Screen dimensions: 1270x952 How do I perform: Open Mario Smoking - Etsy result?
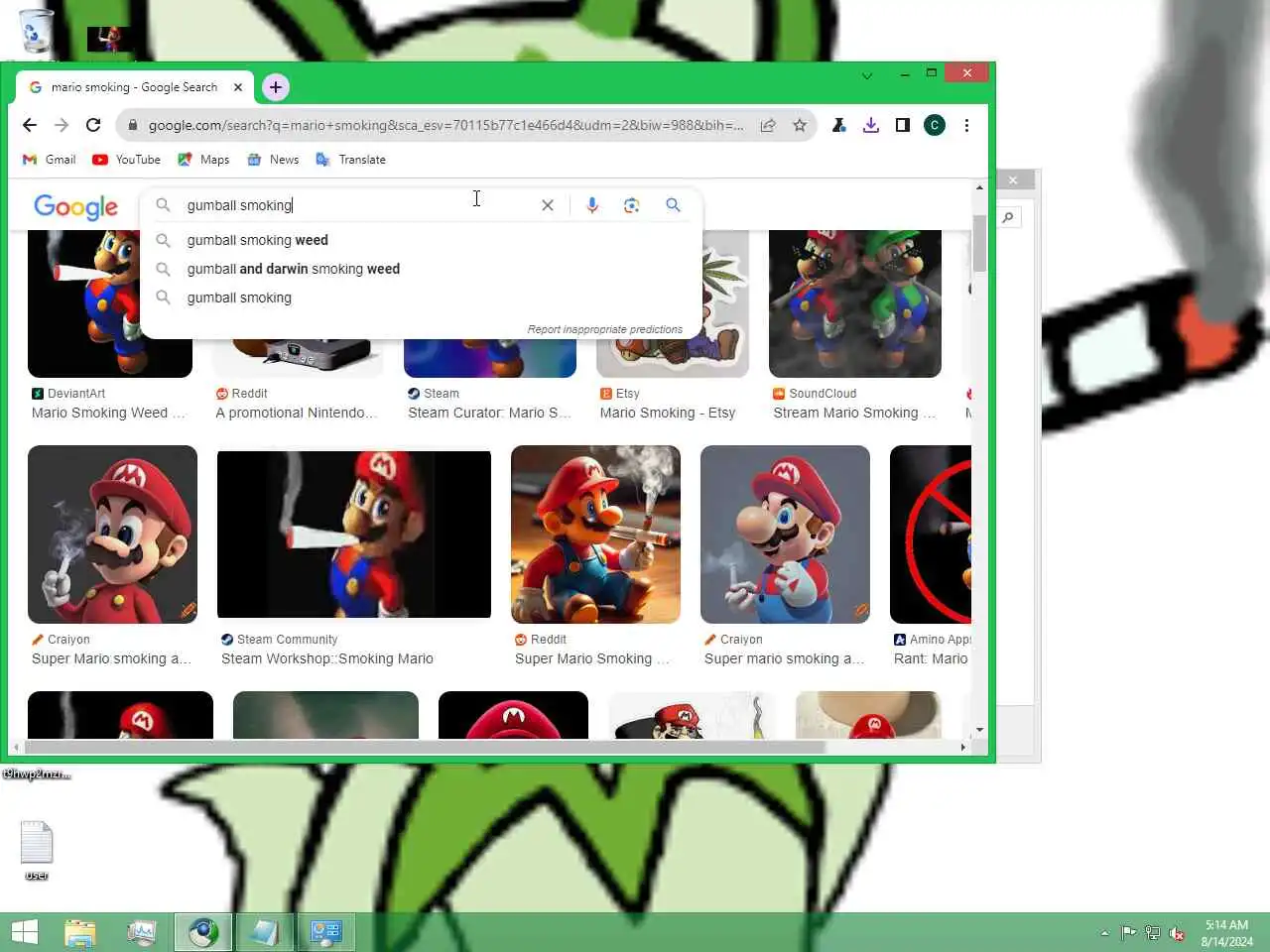[x=668, y=414]
